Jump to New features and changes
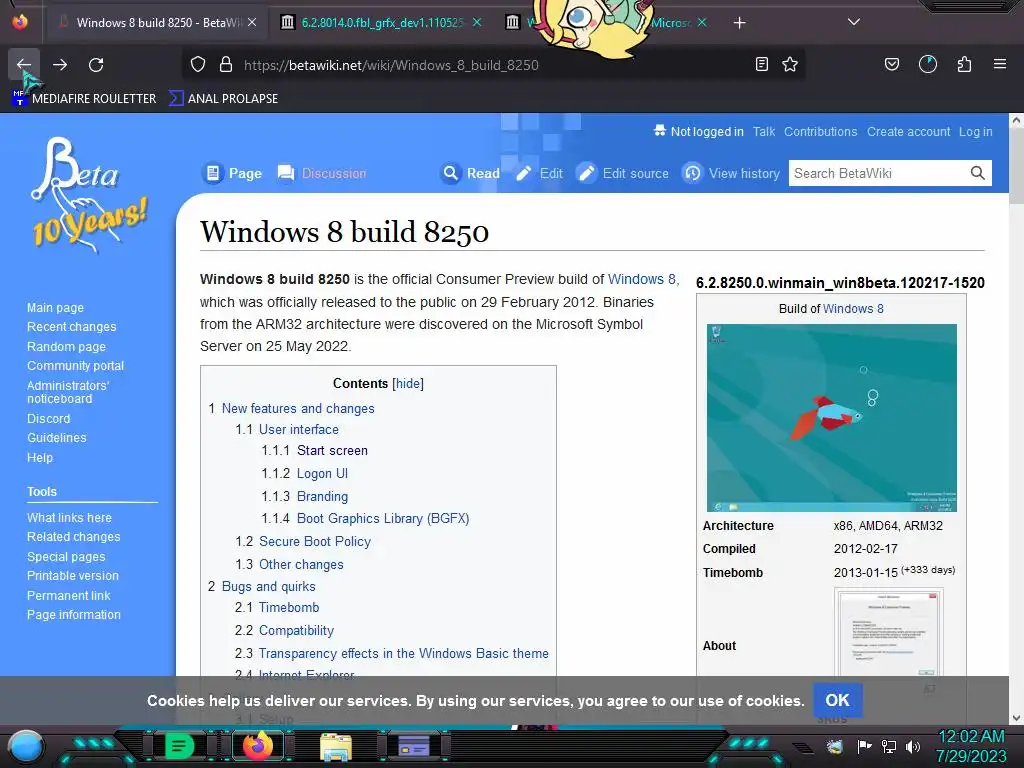Viewport: 1024px width, 768px height. [298, 408]
